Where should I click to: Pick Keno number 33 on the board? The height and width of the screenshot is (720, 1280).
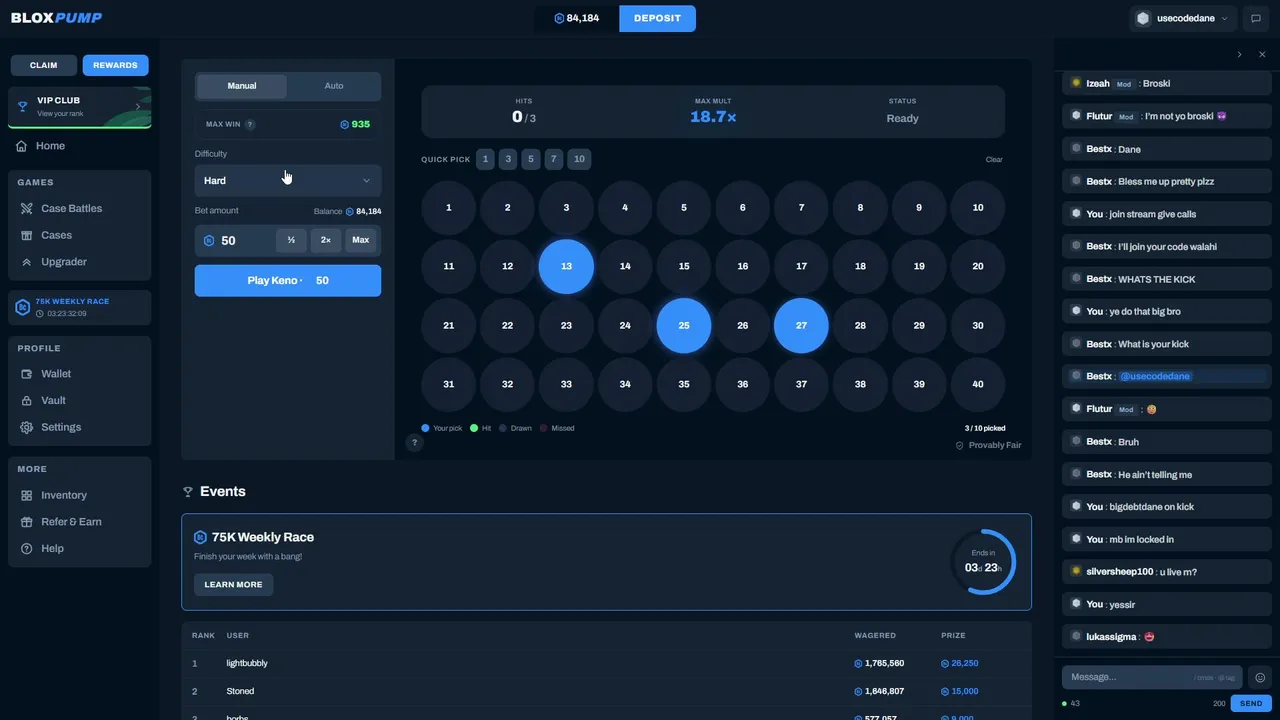point(566,384)
